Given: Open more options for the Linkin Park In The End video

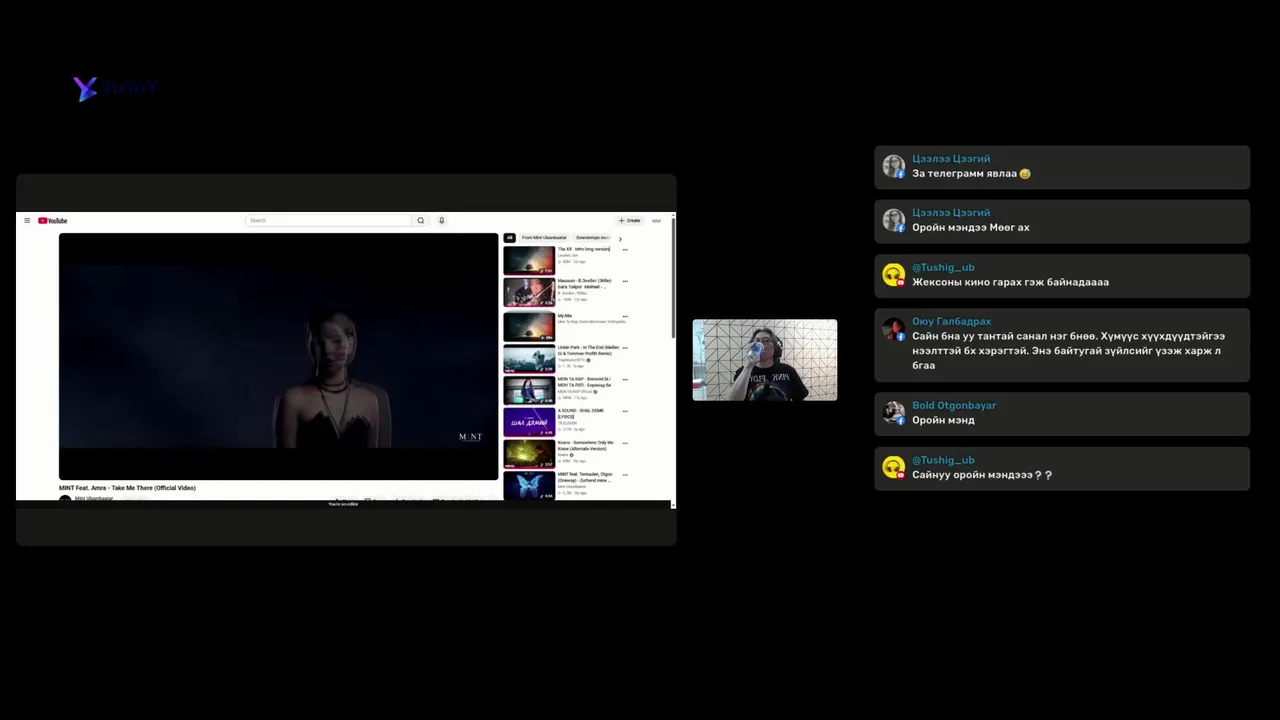Looking at the screenshot, I should tap(625, 349).
